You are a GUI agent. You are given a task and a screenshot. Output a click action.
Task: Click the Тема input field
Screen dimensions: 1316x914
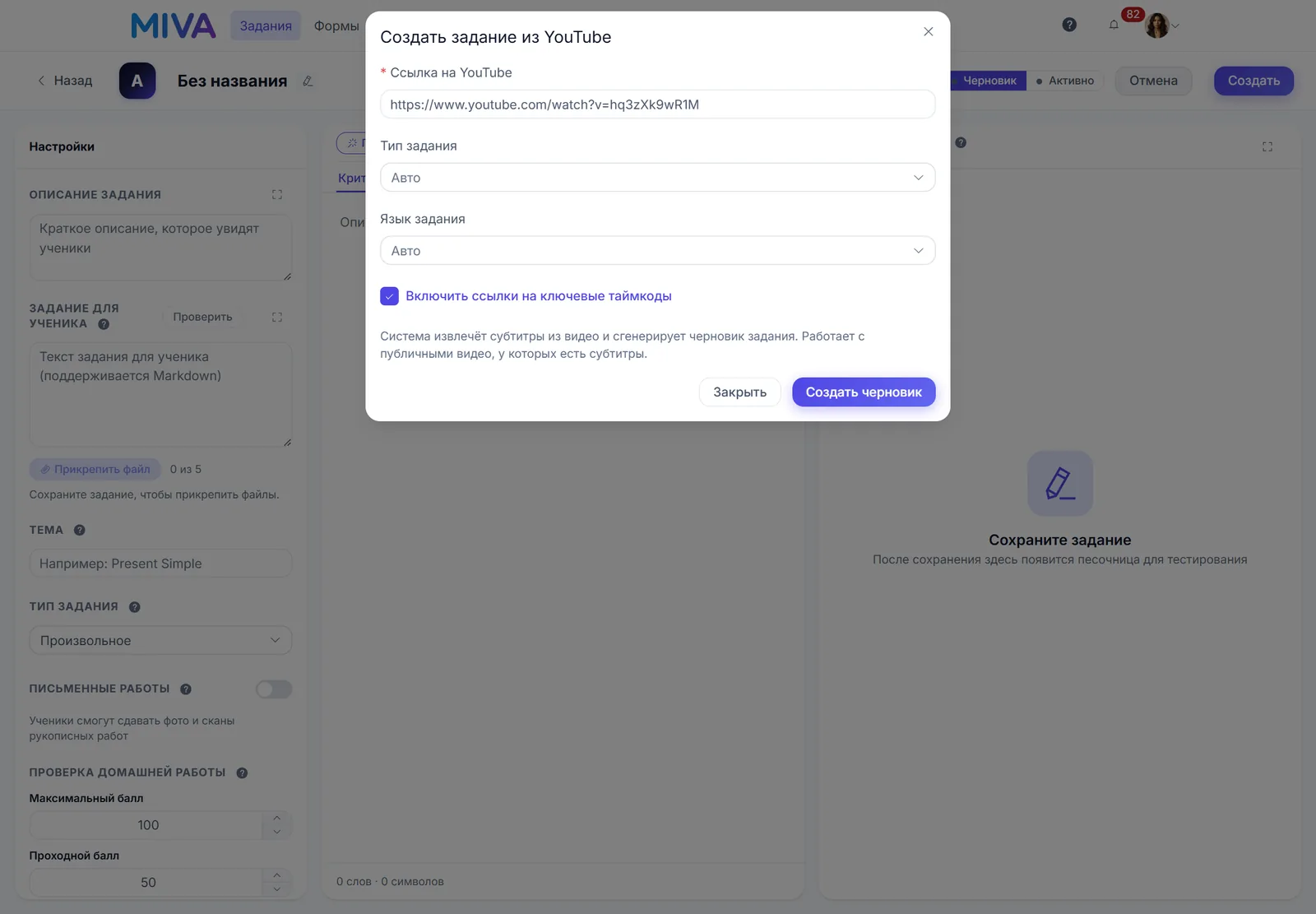pyautogui.click(x=160, y=564)
